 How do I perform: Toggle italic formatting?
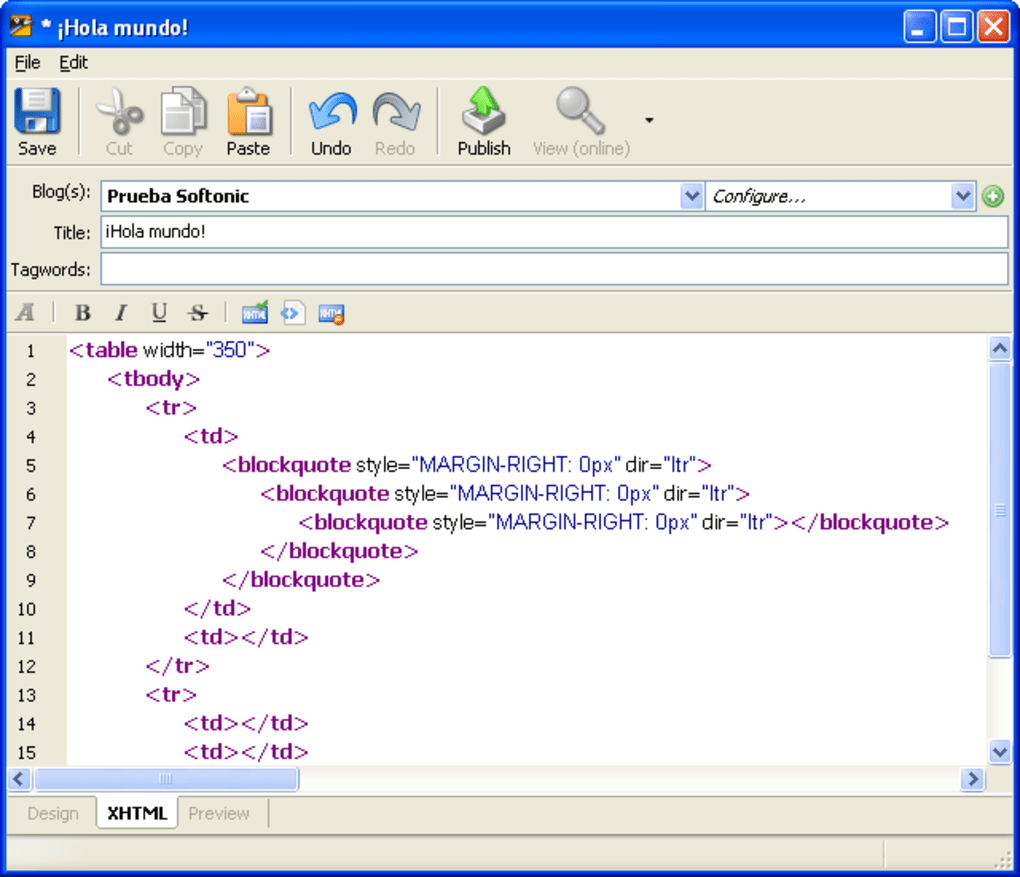pos(121,313)
